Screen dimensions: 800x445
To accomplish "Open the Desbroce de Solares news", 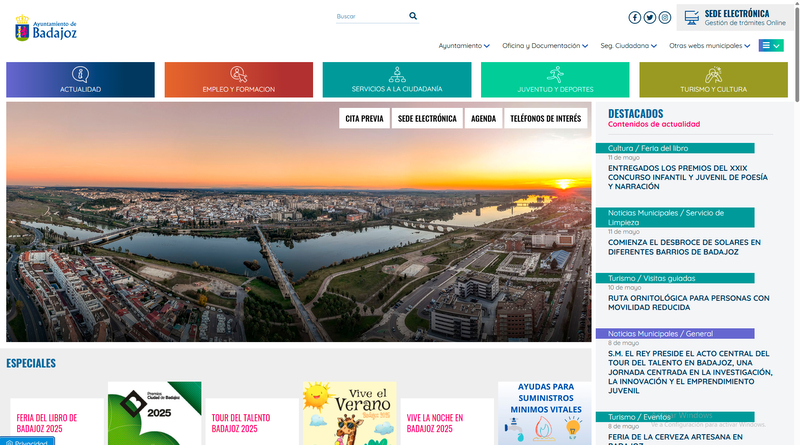I will pos(684,247).
